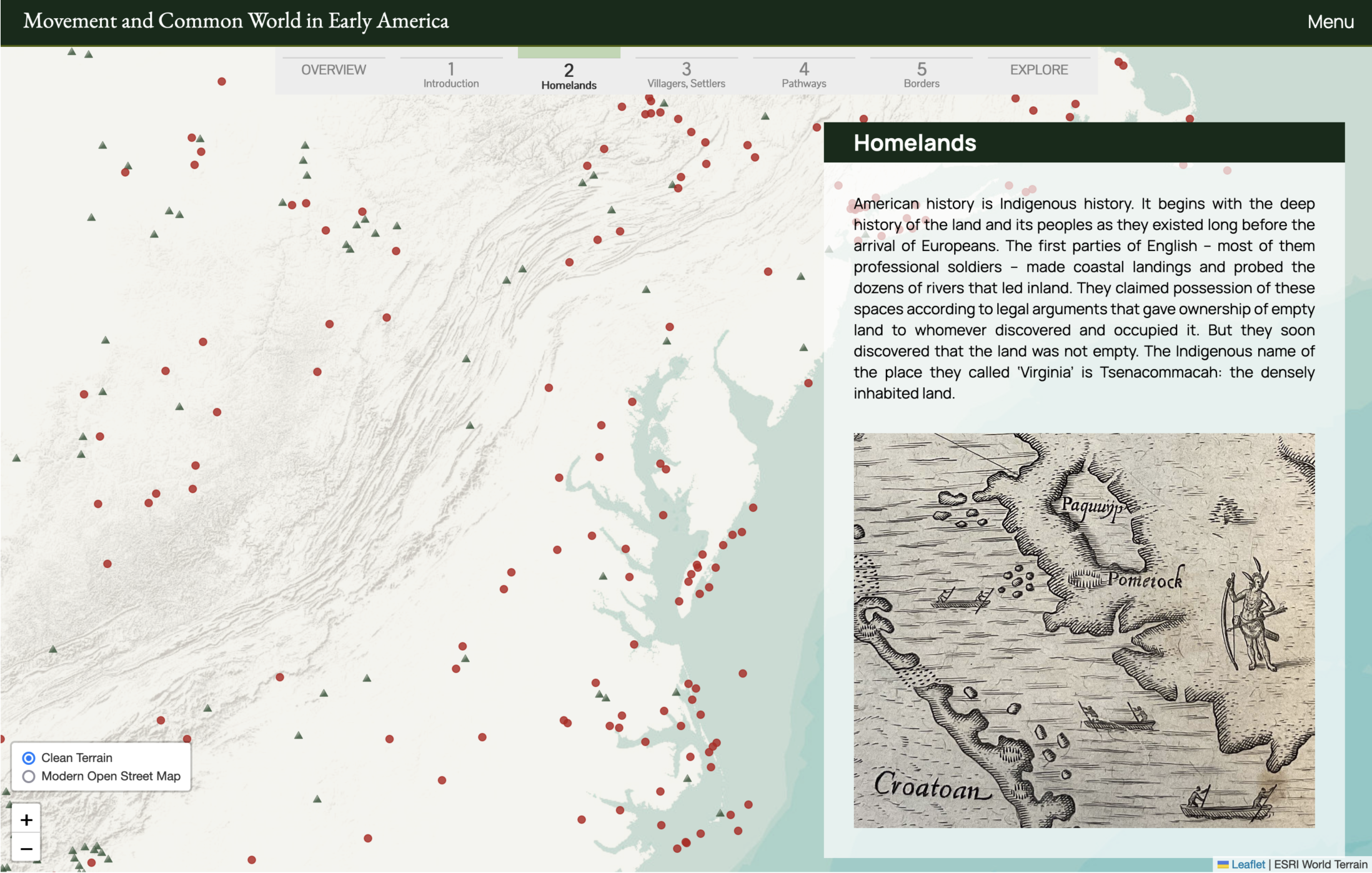This screenshot has height=873, width=1372.
Task: Open chapter 4 Pathways tab
Action: (803, 75)
